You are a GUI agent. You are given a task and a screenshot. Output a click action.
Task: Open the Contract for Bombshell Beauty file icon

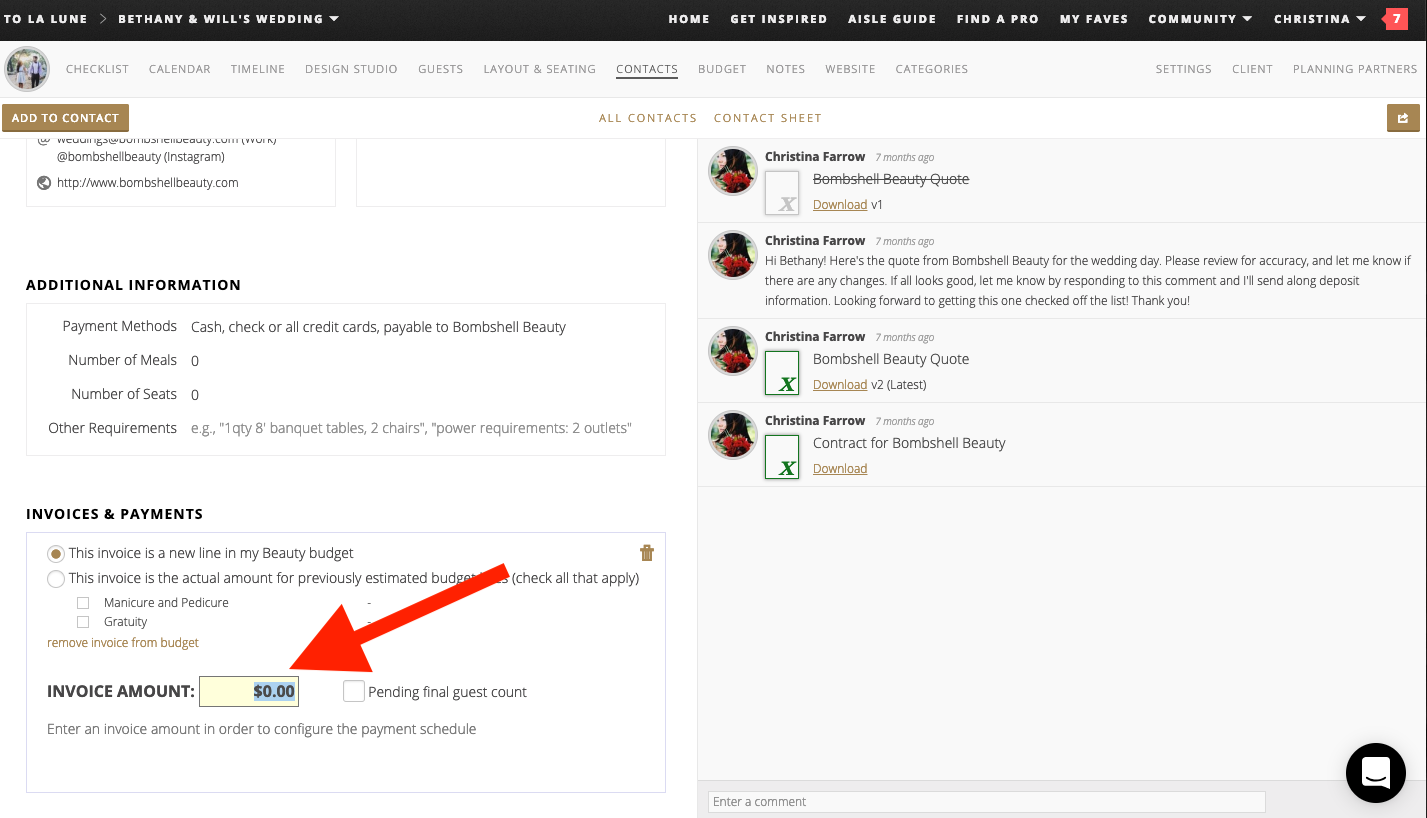(x=782, y=457)
